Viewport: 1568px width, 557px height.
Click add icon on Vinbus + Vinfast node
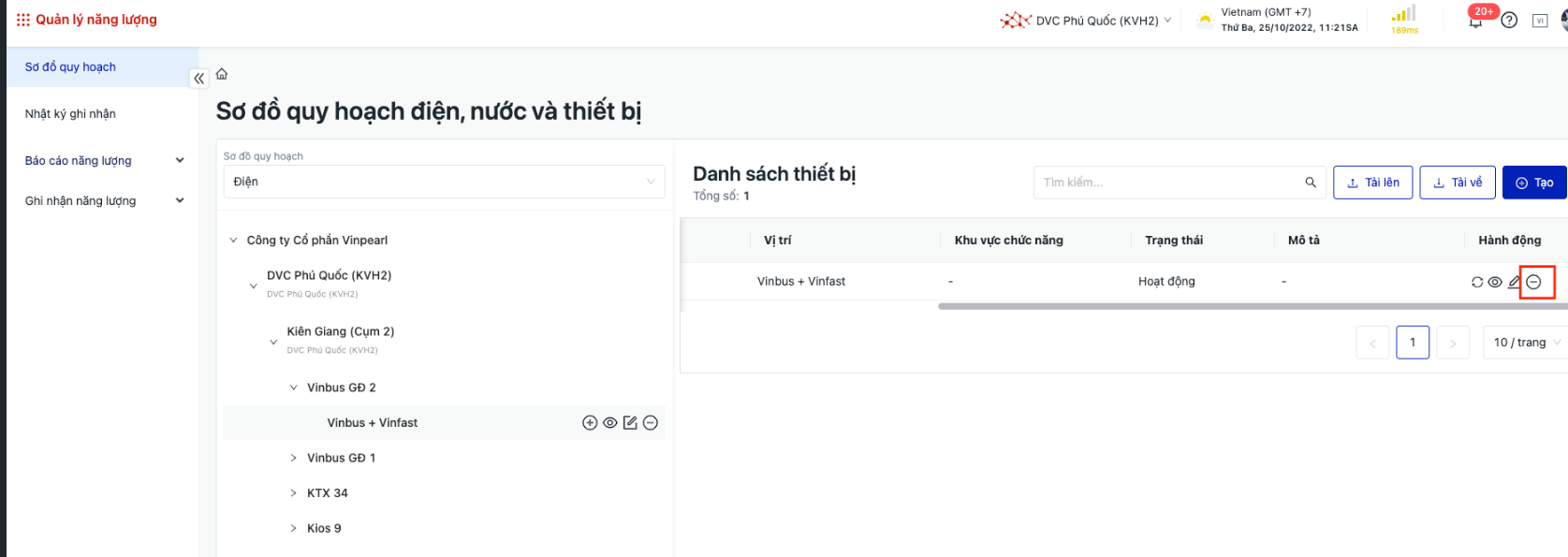point(590,423)
